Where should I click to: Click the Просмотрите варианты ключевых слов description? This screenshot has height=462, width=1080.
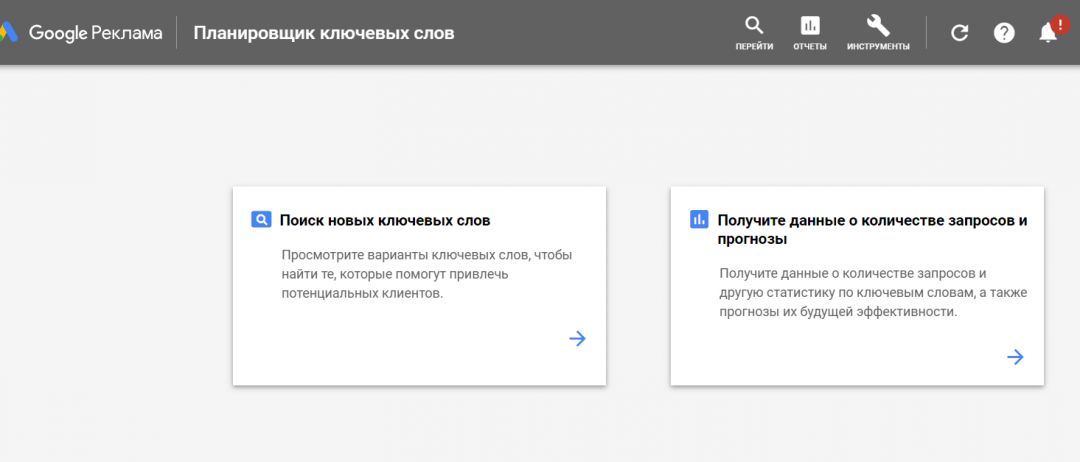coord(427,274)
